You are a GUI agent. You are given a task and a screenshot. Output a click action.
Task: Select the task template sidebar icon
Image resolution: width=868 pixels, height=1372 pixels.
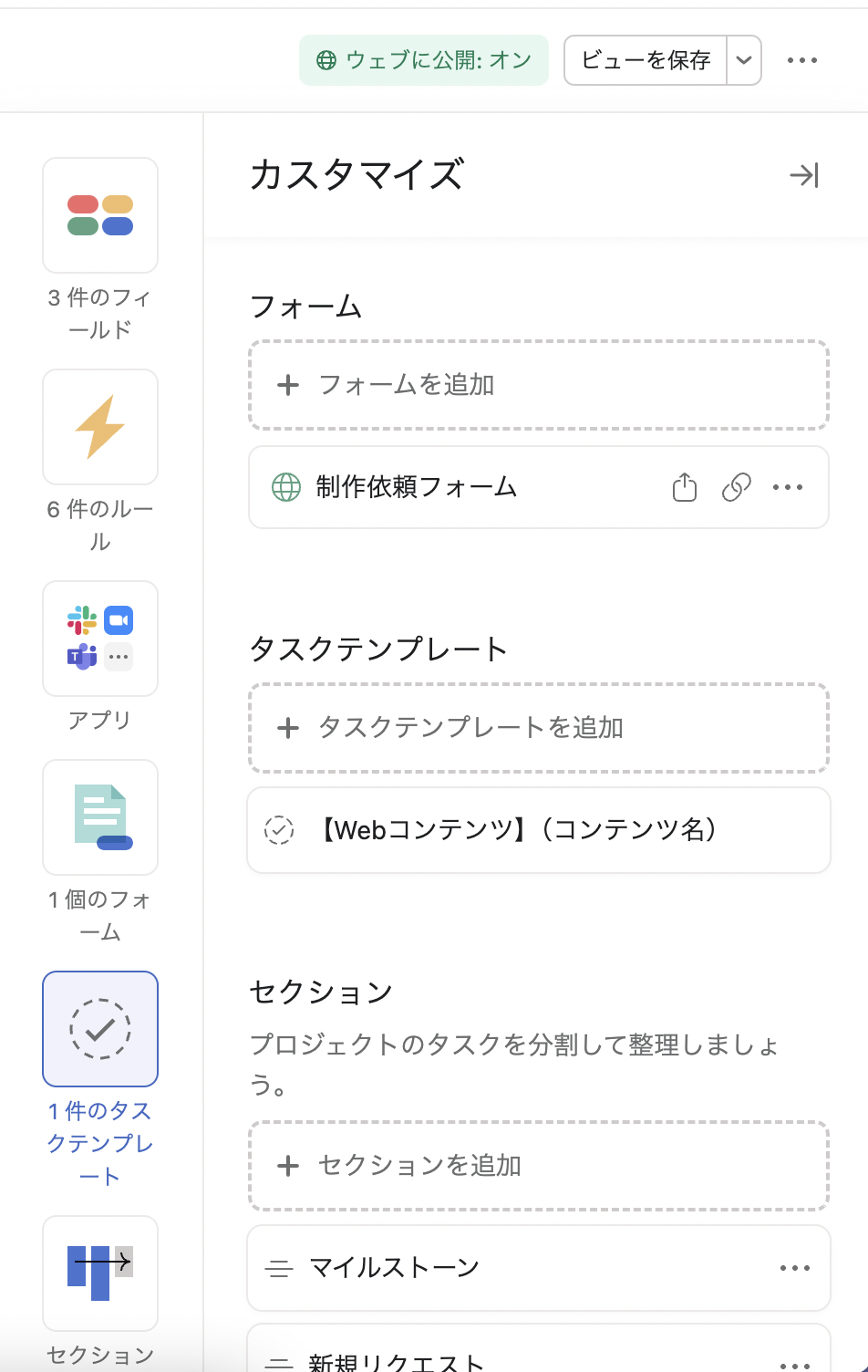tap(100, 1029)
